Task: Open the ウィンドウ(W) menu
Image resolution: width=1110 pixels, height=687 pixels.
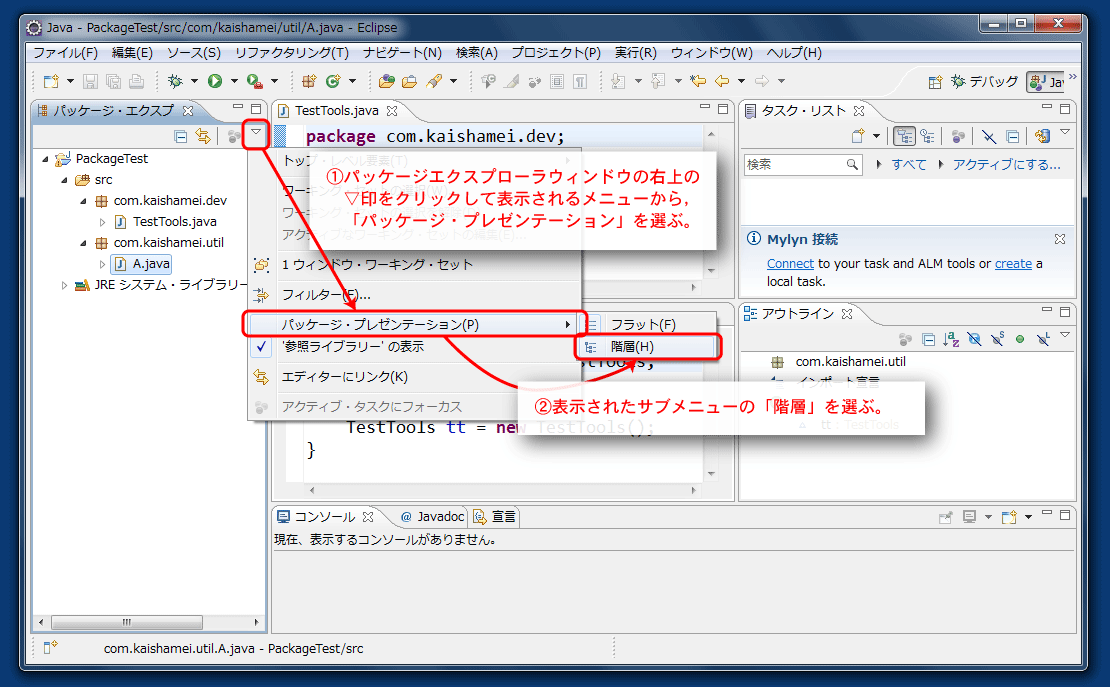Action: tap(711, 52)
